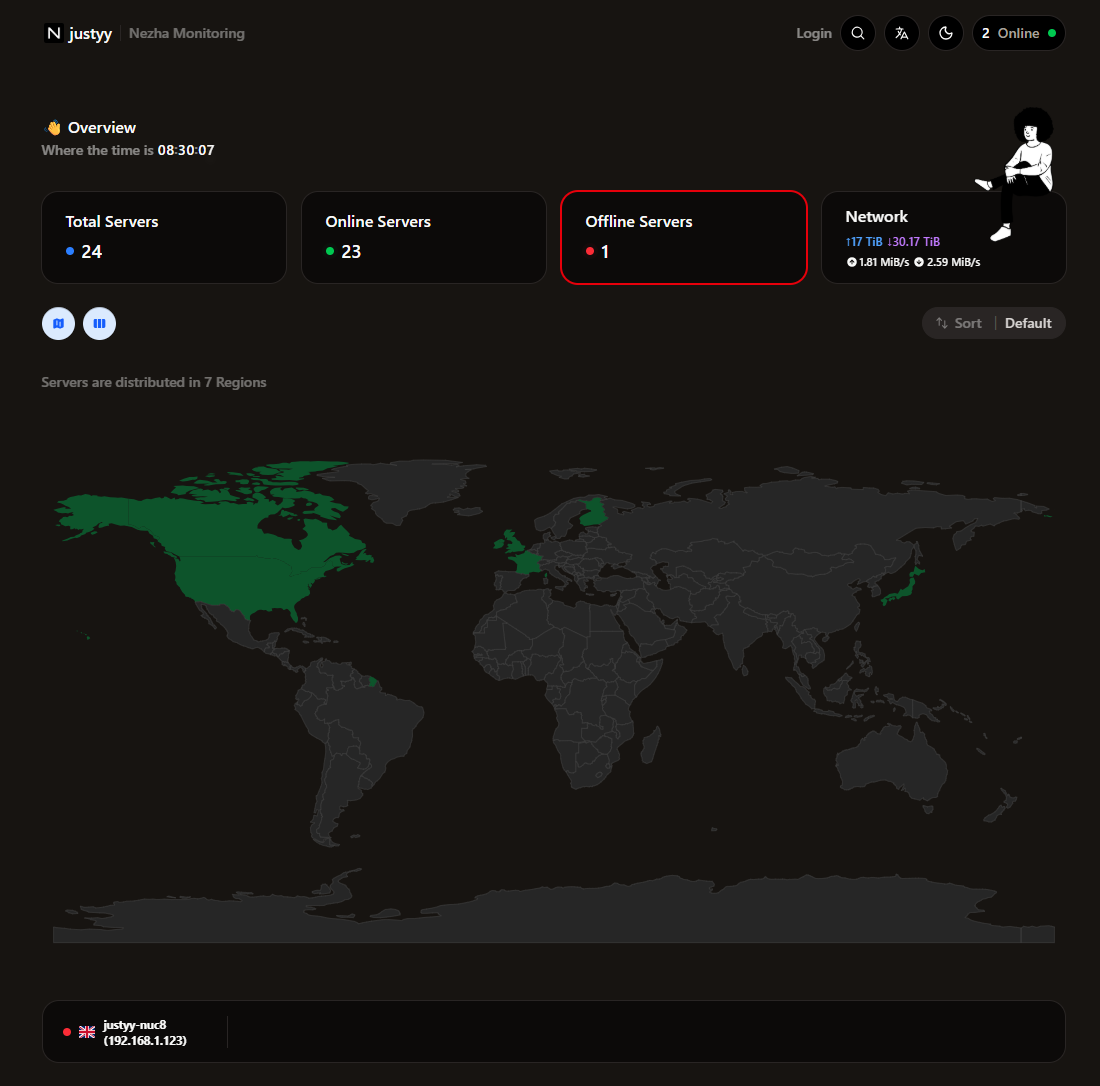Toggle the inline column view button
Viewport: 1100px width, 1086px height.
tap(100, 323)
